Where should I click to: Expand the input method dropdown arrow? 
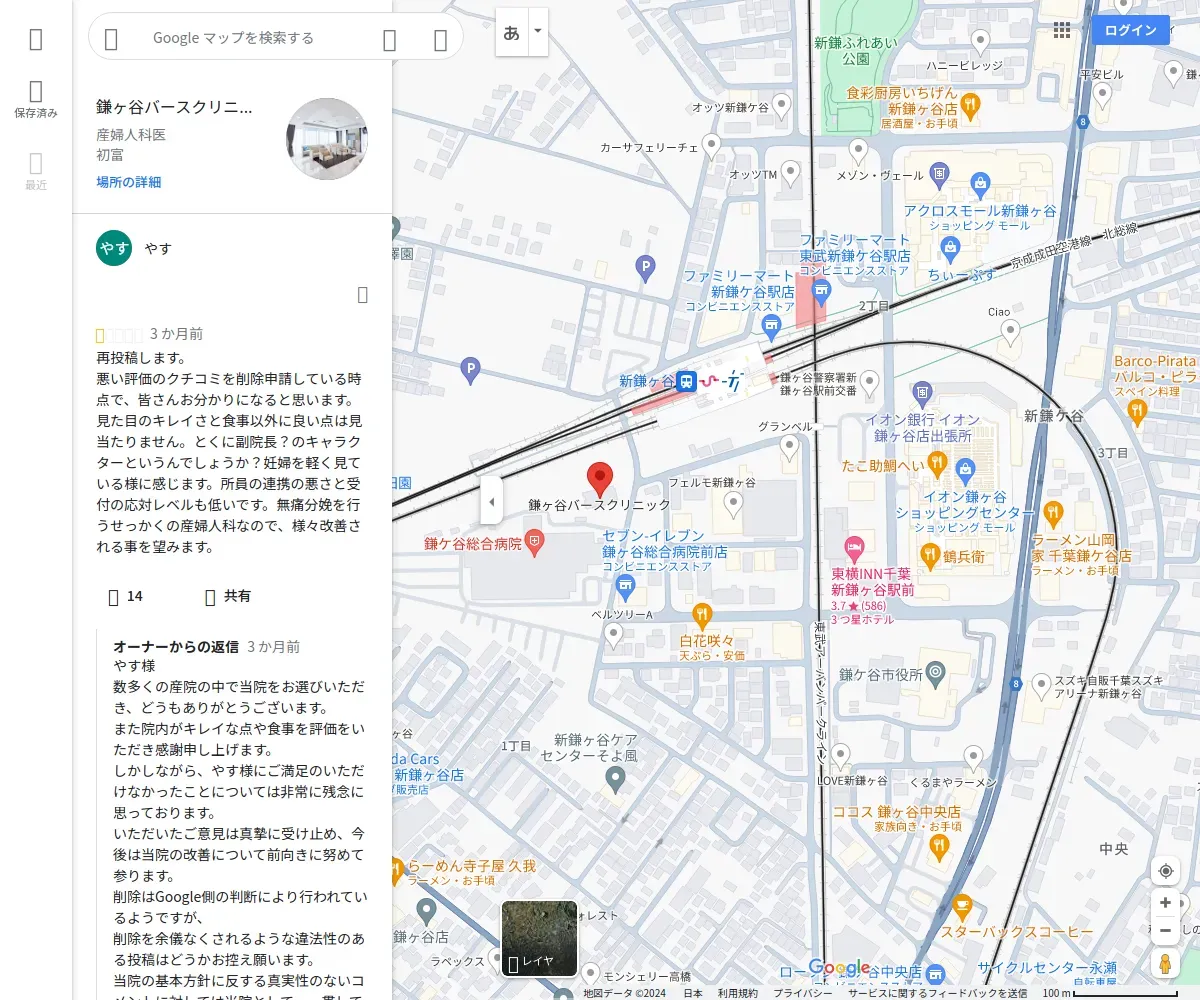pyautogui.click(x=538, y=32)
